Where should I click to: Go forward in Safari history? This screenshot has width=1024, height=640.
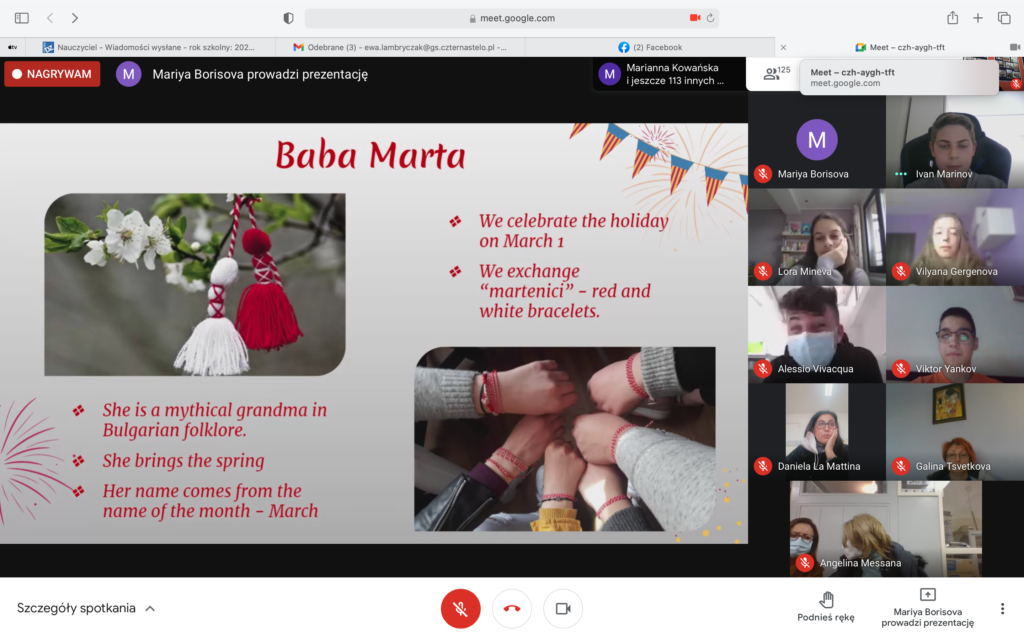click(75, 18)
